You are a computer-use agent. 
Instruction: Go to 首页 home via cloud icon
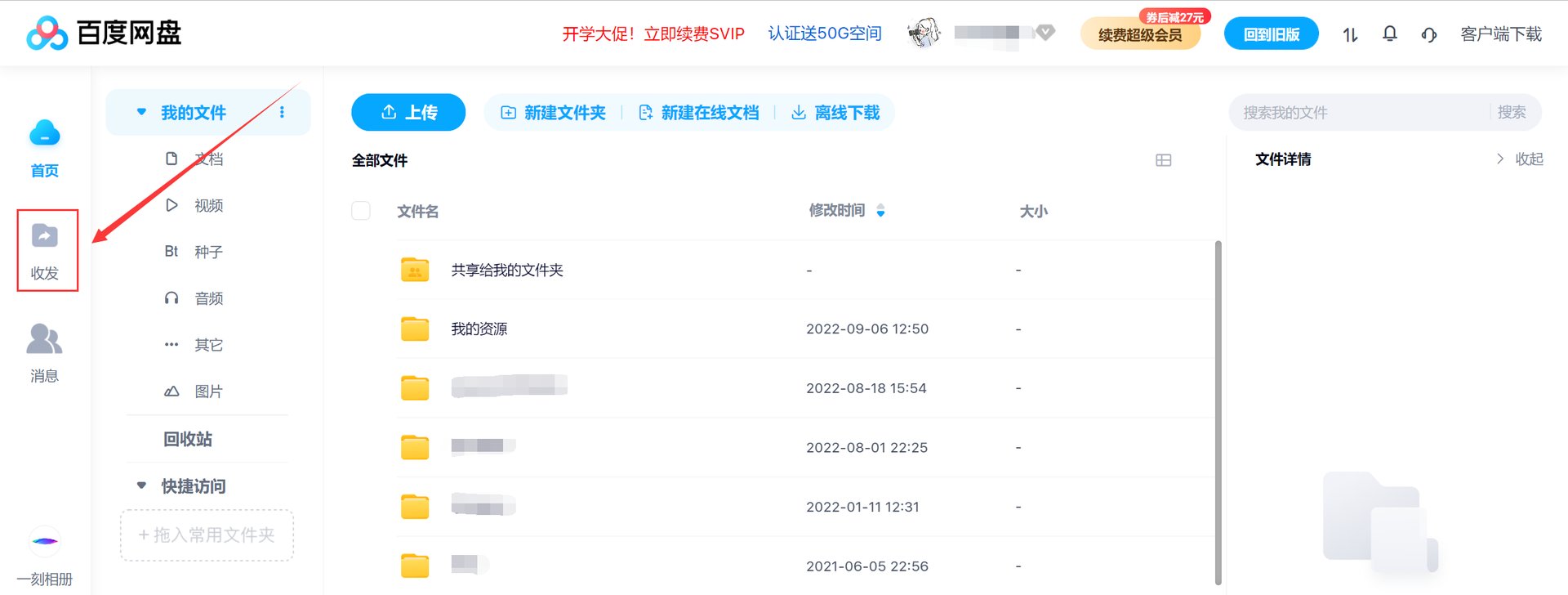45,147
